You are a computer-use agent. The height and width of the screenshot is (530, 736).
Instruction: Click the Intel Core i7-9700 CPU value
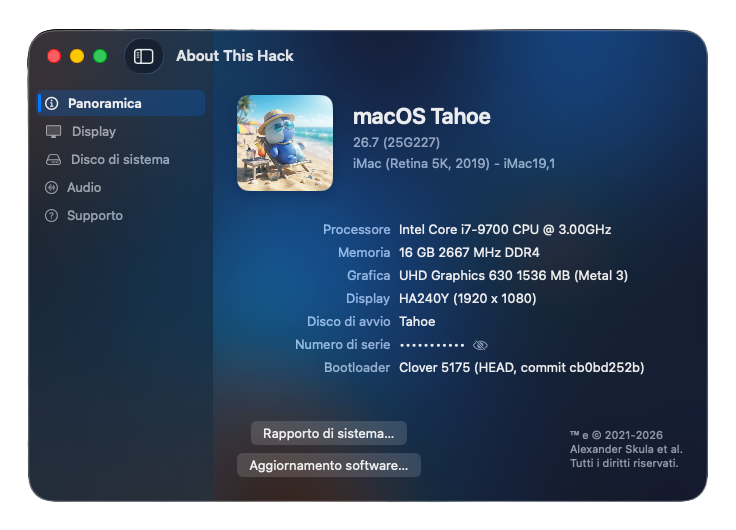click(505, 230)
